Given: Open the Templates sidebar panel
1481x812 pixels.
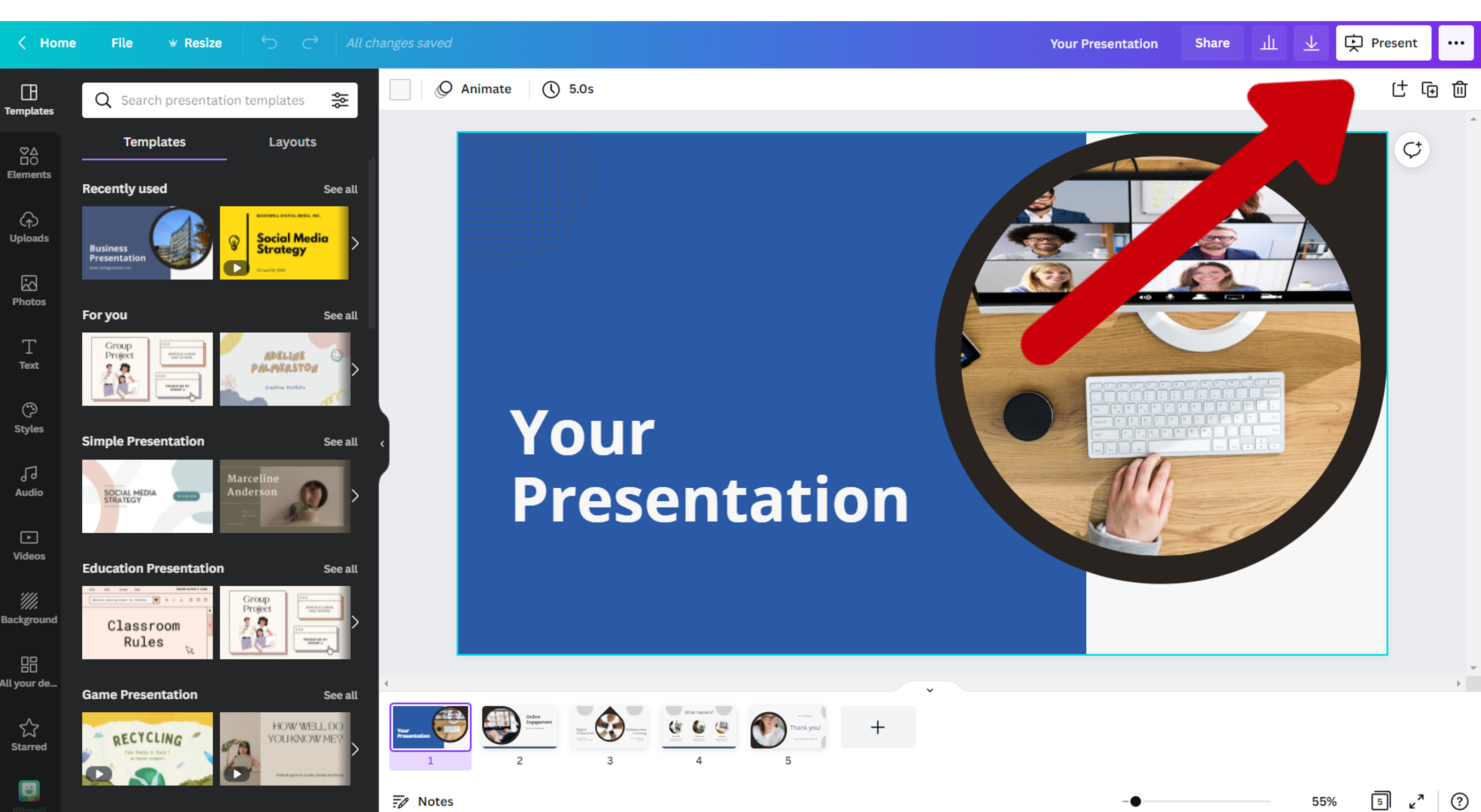Looking at the screenshot, I should 29,99.
